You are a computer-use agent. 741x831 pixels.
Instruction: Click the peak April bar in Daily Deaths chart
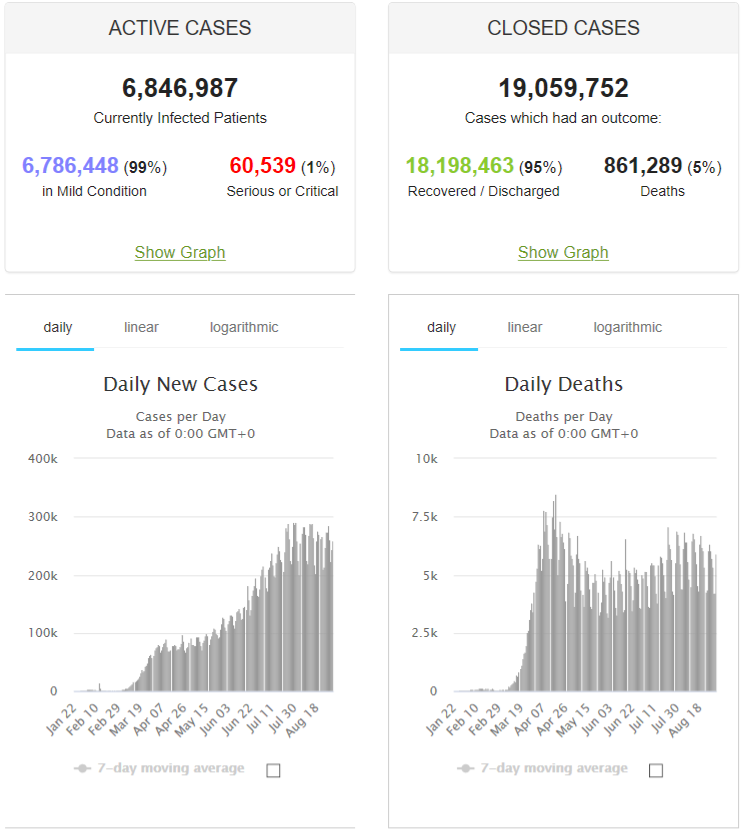pyautogui.click(x=555, y=593)
